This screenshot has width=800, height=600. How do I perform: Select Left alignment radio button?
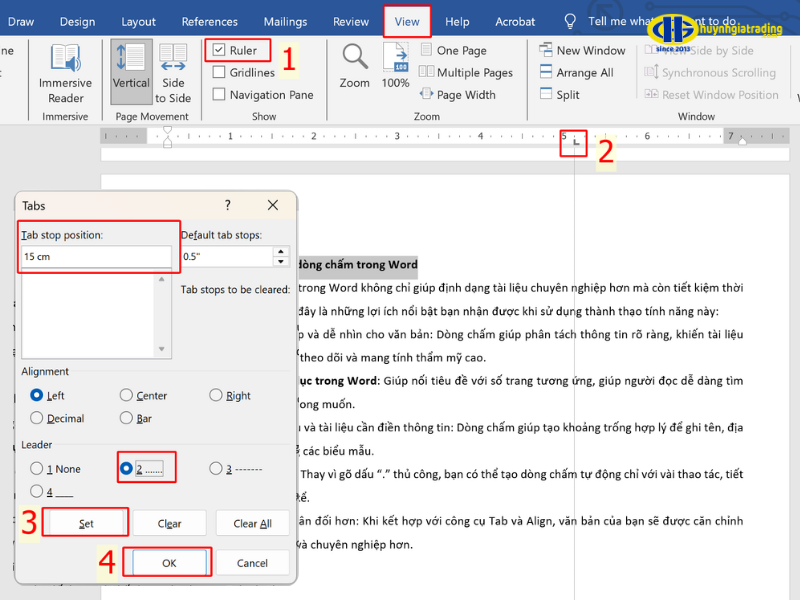click(x=37, y=395)
